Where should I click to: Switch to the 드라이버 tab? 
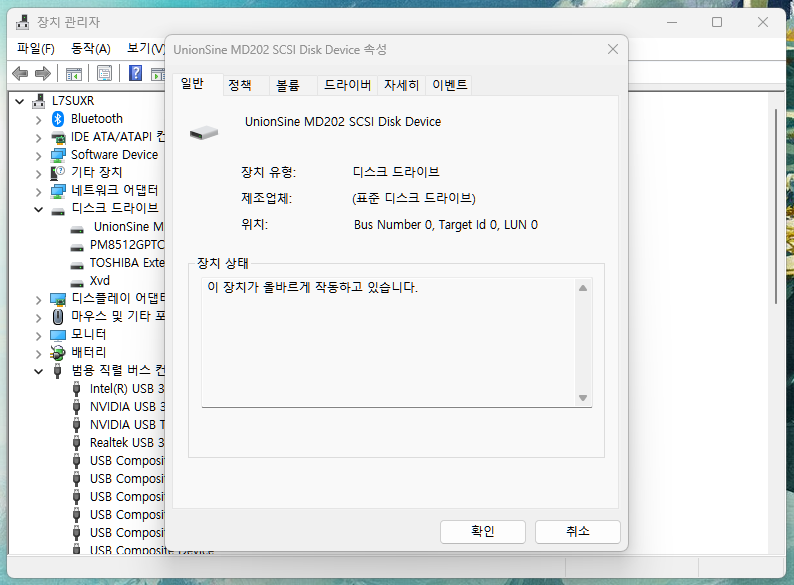347,85
